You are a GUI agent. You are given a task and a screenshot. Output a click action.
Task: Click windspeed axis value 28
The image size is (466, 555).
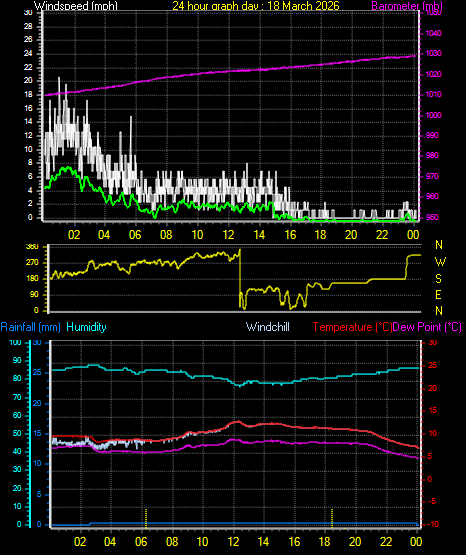(28, 26)
